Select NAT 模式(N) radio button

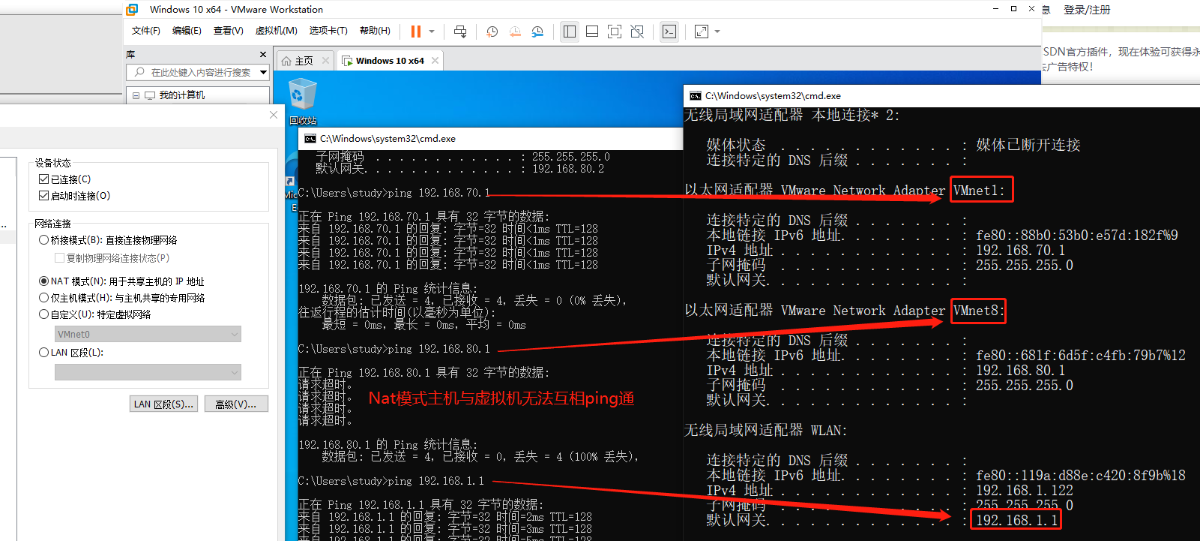pyautogui.click(x=43, y=281)
